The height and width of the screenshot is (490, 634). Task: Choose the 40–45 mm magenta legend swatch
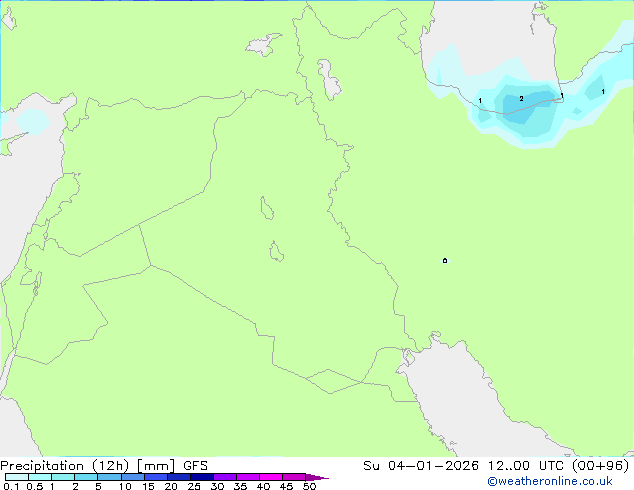point(271,477)
